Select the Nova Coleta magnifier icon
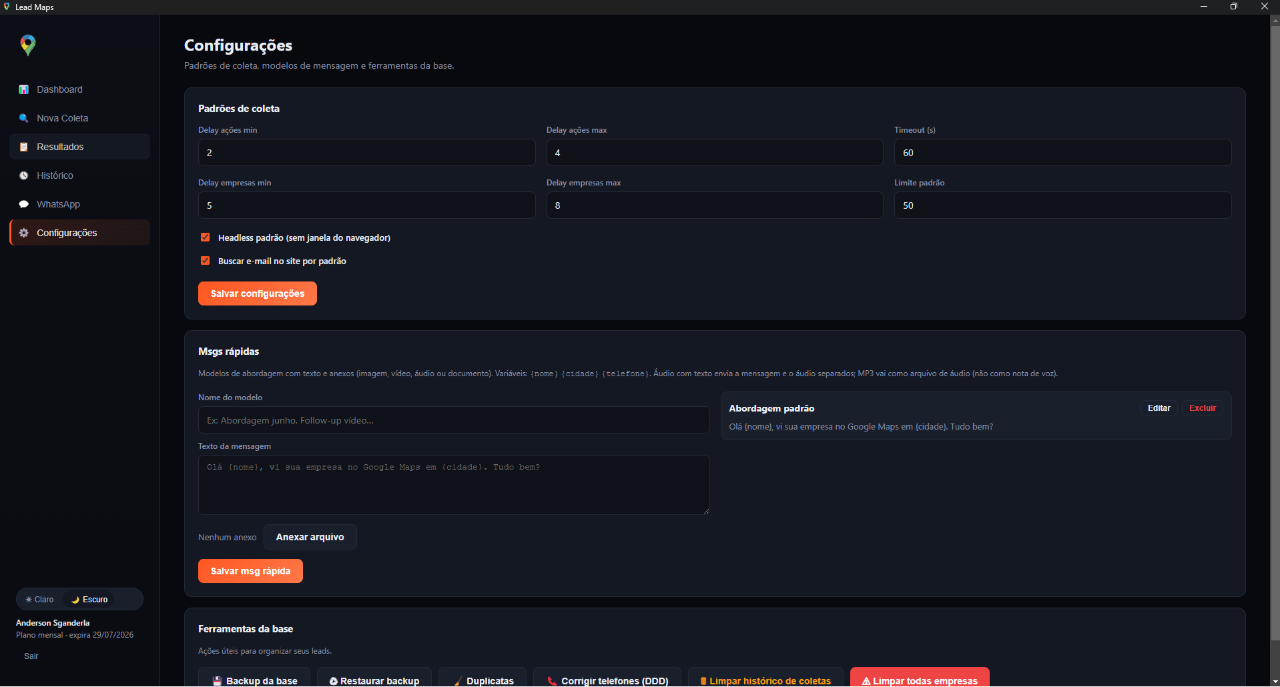1280x687 pixels. coord(24,118)
